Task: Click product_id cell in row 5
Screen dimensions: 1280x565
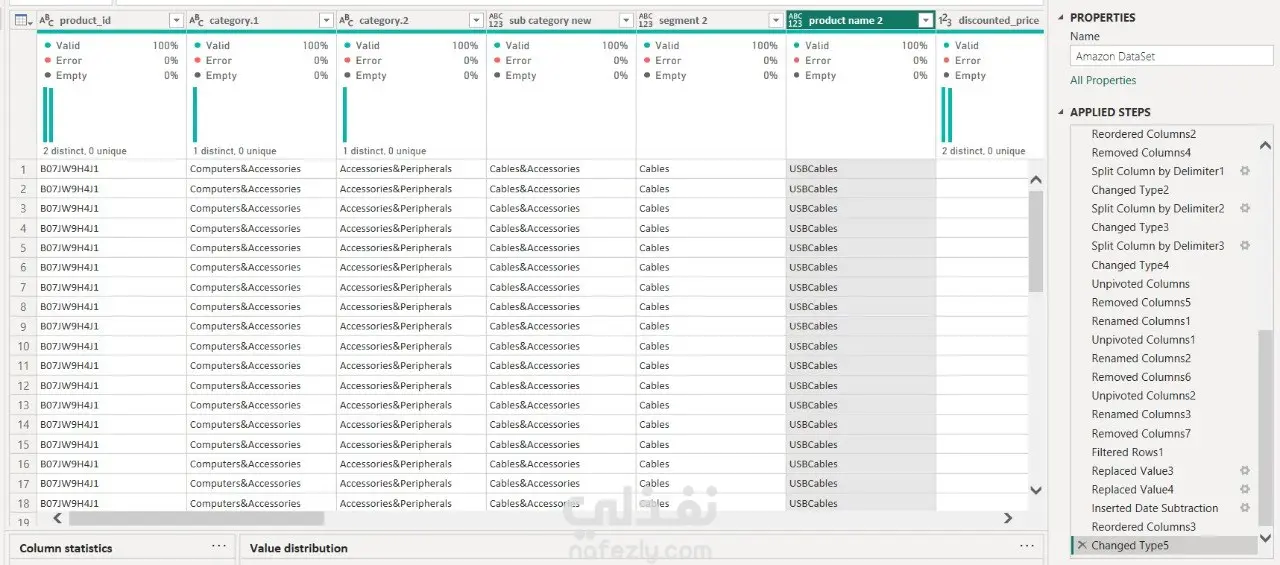Action: pyautogui.click(x=111, y=248)
